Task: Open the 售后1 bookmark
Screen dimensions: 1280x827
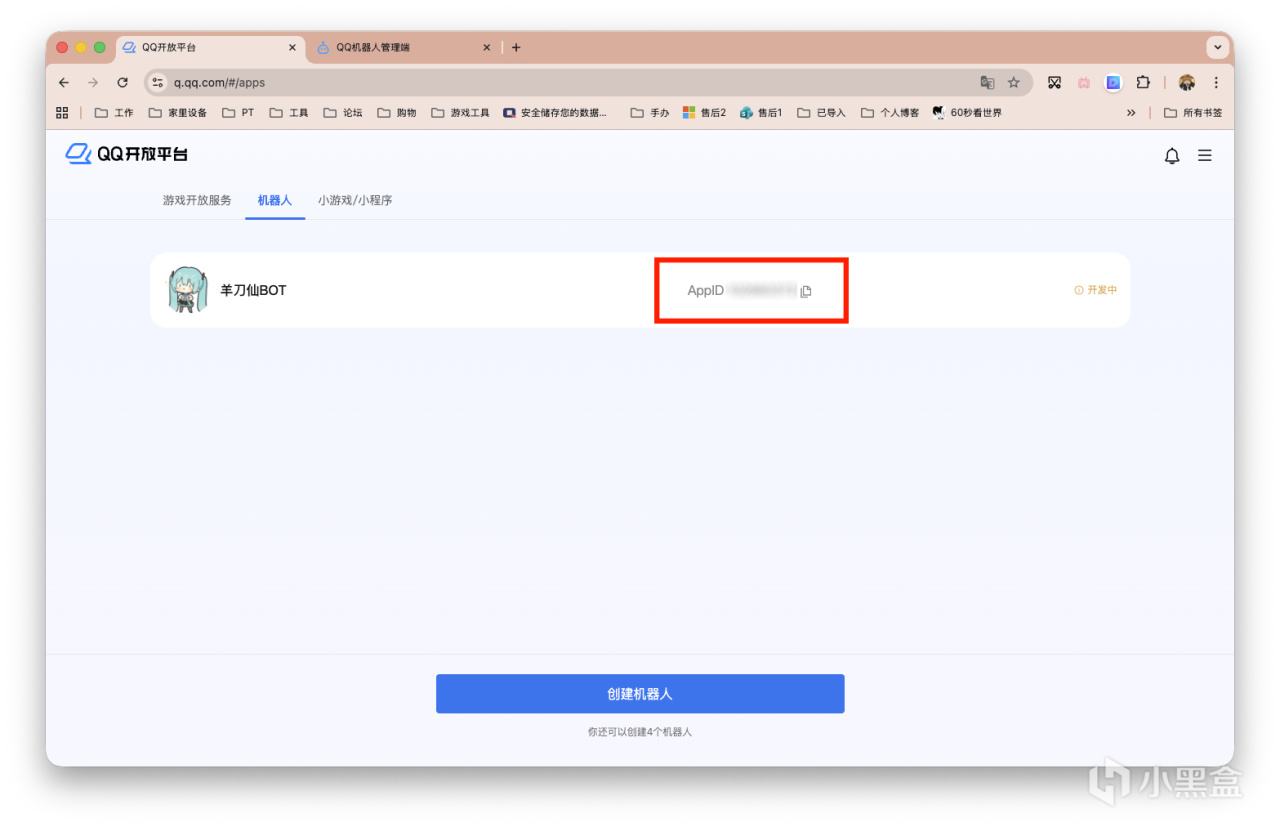Action: (761, 113)
